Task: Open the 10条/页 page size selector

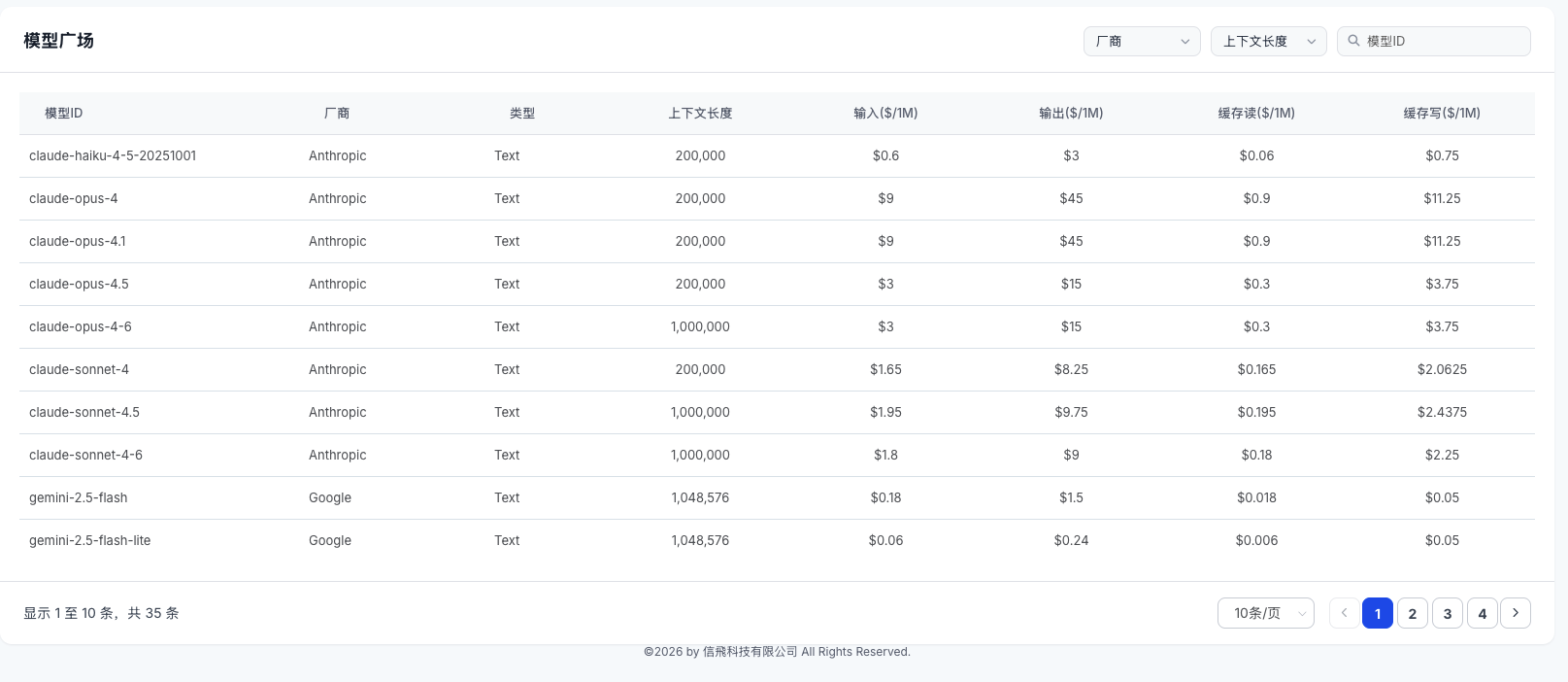Action: (x=1266, y=613)
